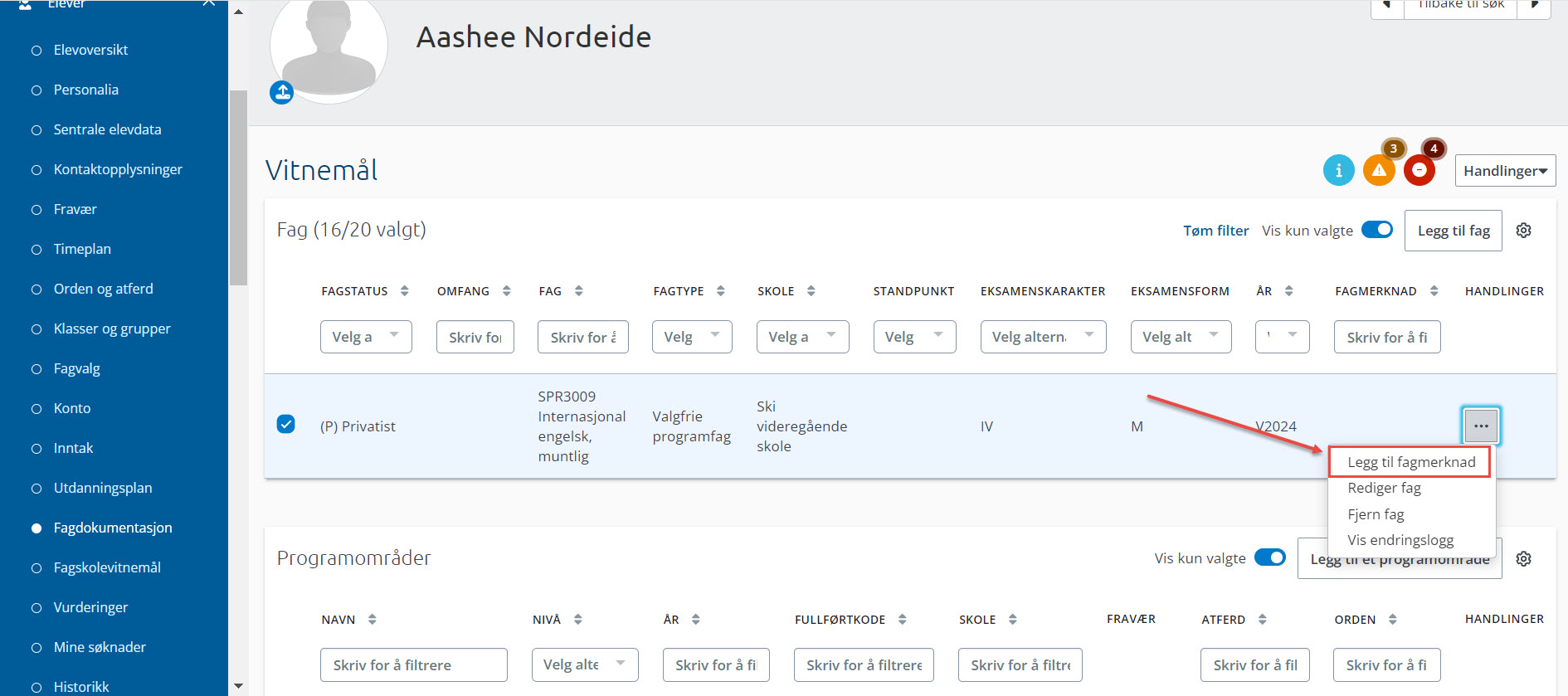Open SKOLE filter dropdown
The height and width of the screenshot is (696, 1568).
click(802, 337)
